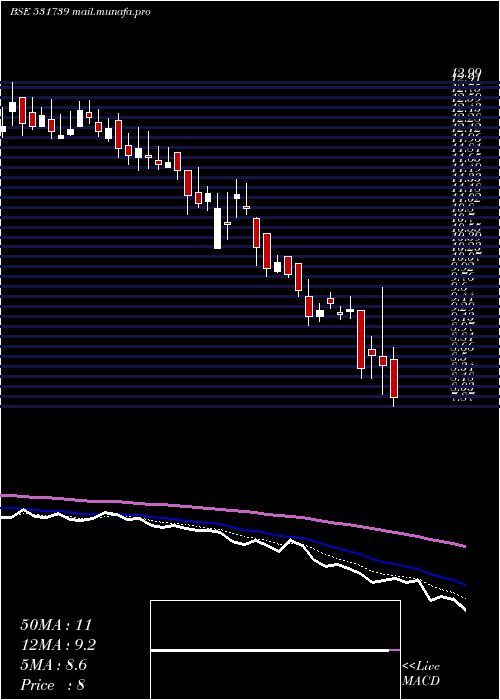Click the tall white candlestick mid-chart
The width and height of the screenshot is (500, 700).
(217, 228)
